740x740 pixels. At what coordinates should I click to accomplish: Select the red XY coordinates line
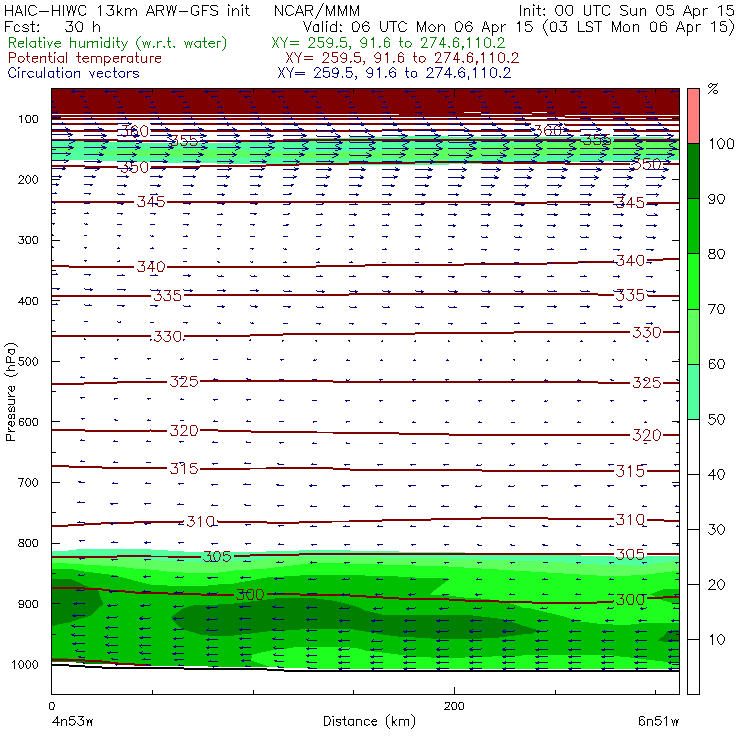[x=402, y=58]
